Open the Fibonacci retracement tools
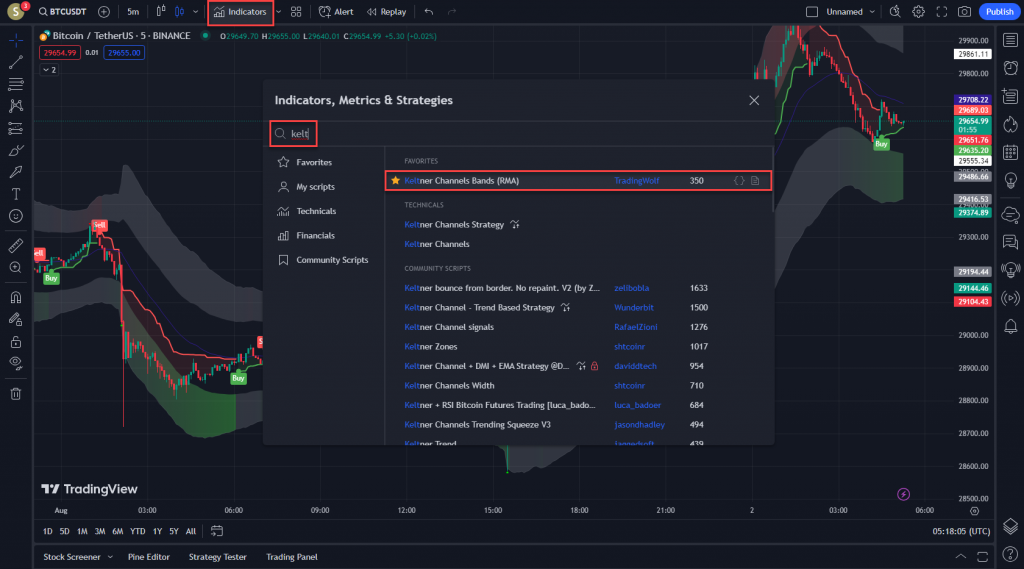The width and height of the screenshot is (1024, 569). coord(16,84)
